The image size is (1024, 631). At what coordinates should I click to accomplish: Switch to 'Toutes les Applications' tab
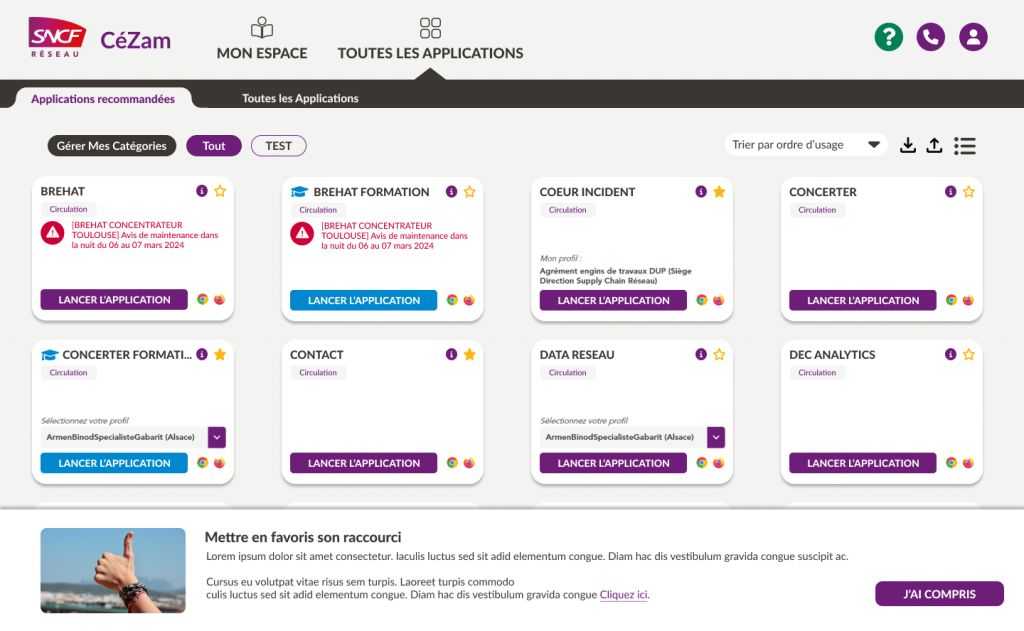300,98
